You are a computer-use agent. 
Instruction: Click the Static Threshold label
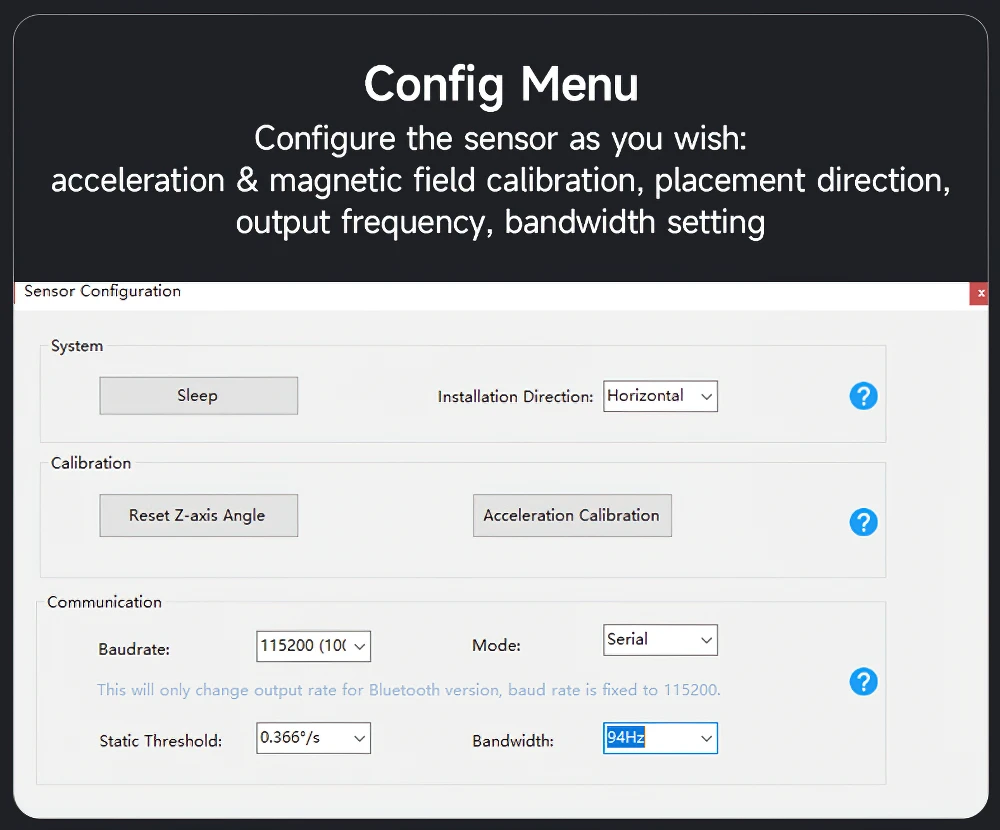[161, 741]
